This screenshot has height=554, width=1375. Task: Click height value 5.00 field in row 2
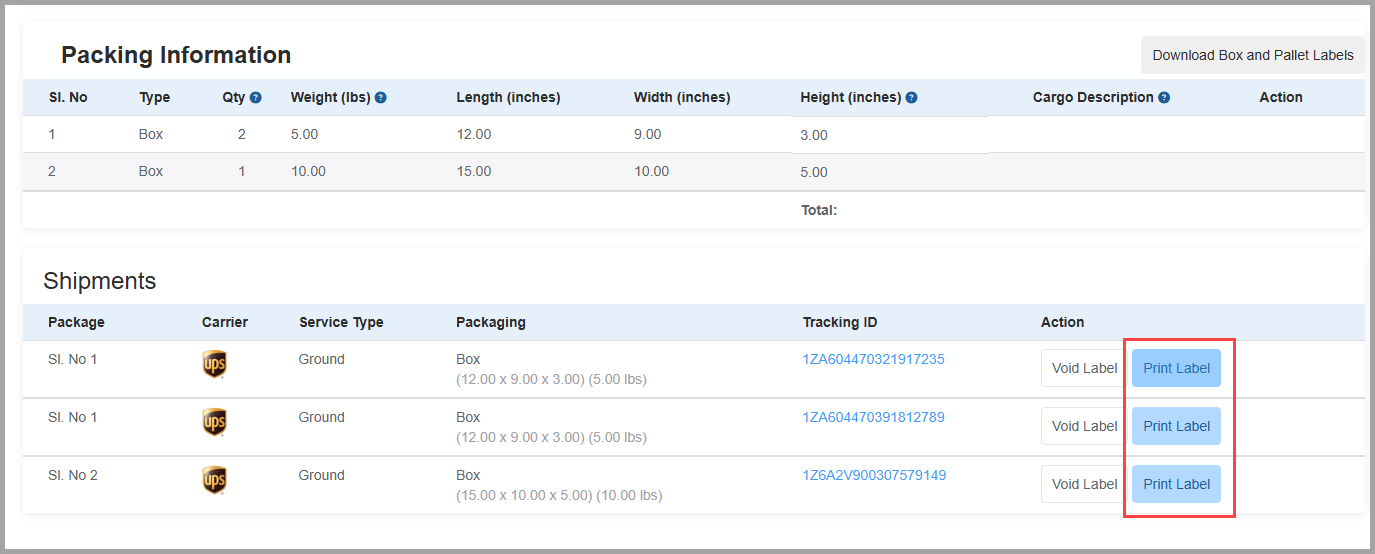[890, 172]
